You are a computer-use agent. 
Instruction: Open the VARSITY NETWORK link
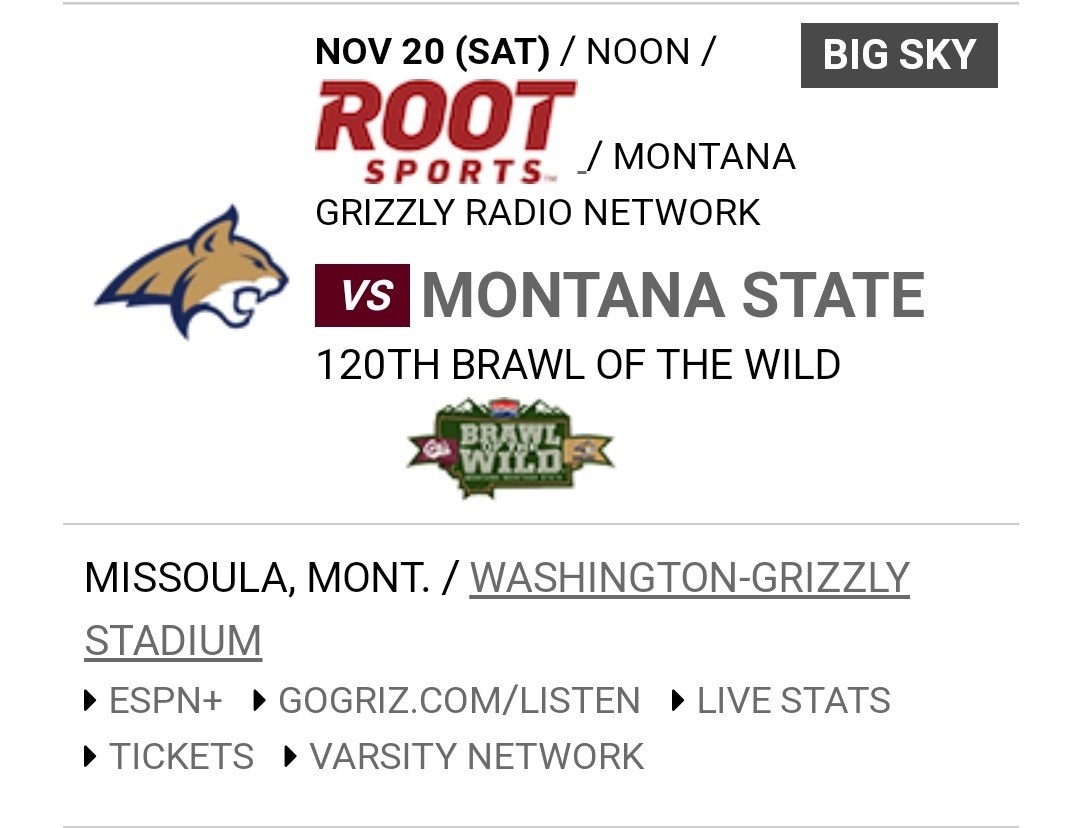[477, 757]
